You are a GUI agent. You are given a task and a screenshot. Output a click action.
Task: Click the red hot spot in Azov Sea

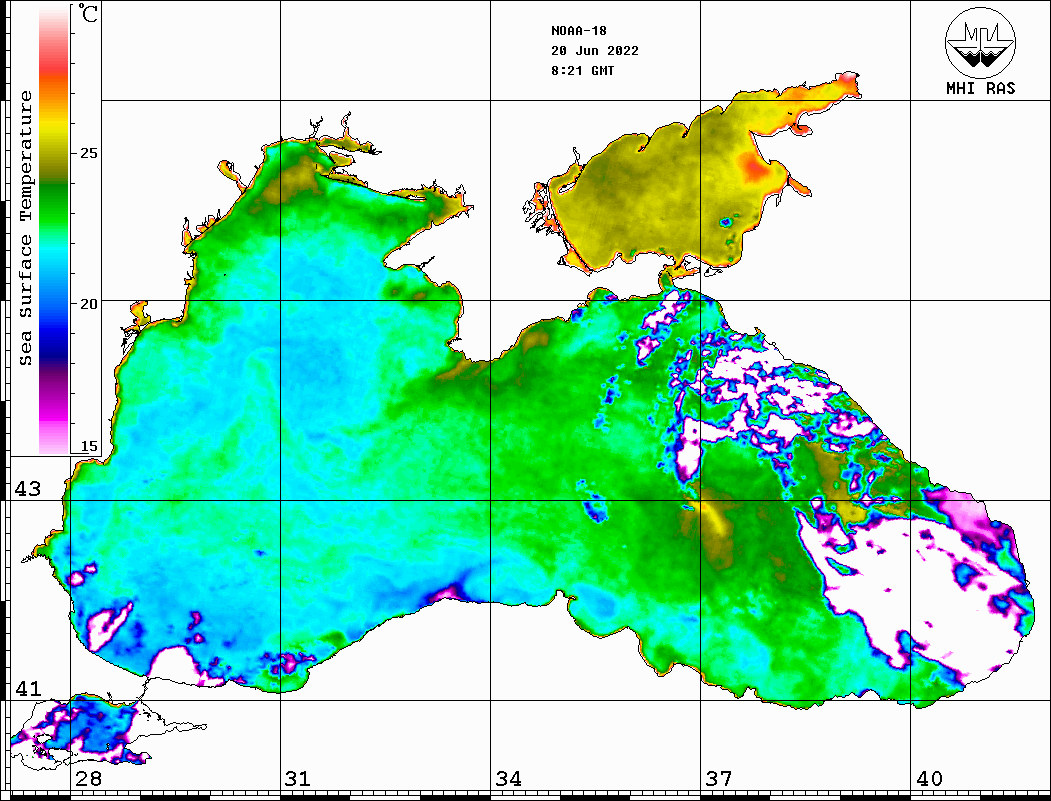pyautogui.click(x=755, y=168)
